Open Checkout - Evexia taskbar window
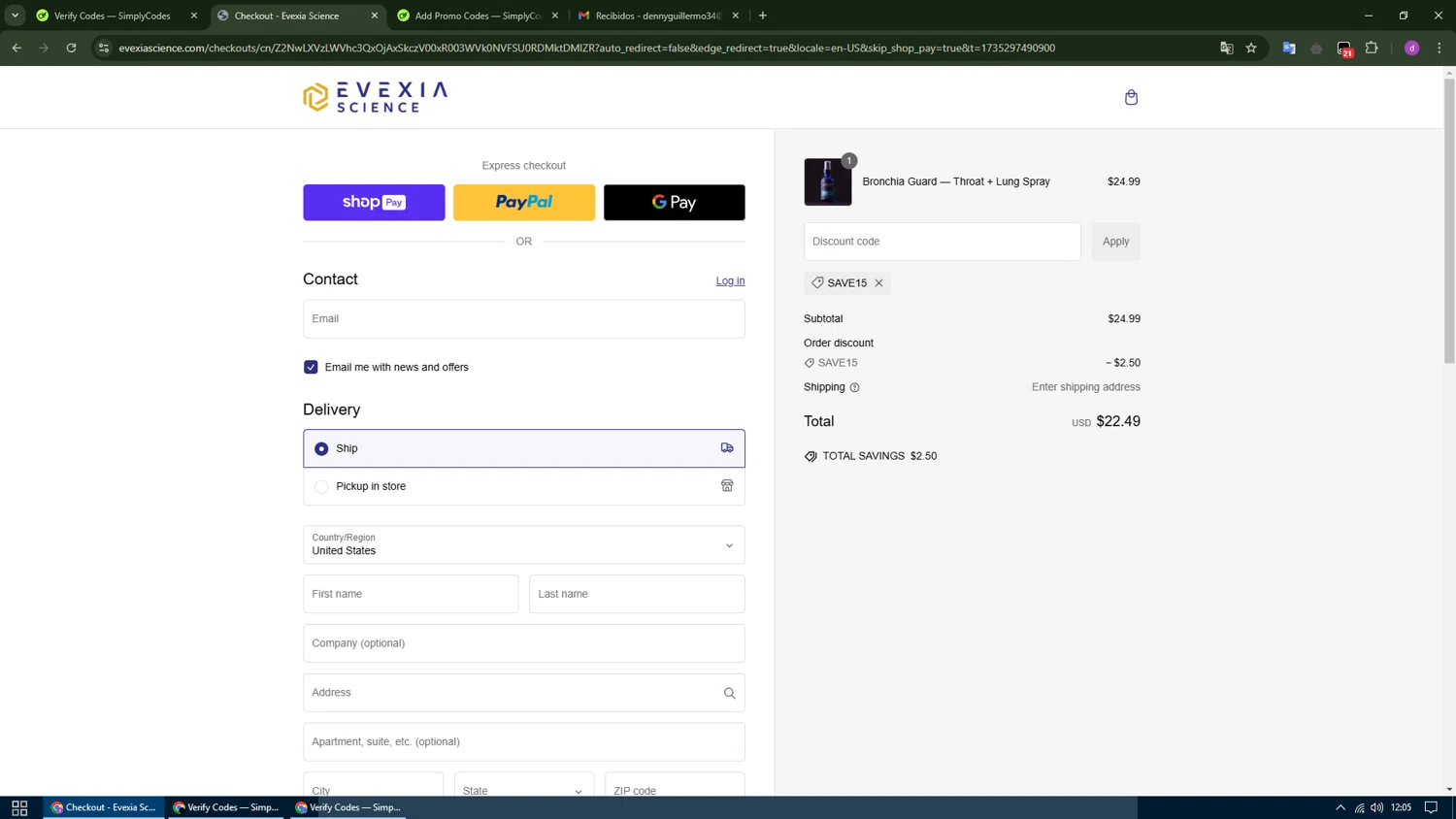1456x819 pixels. (x=104, y=807)
